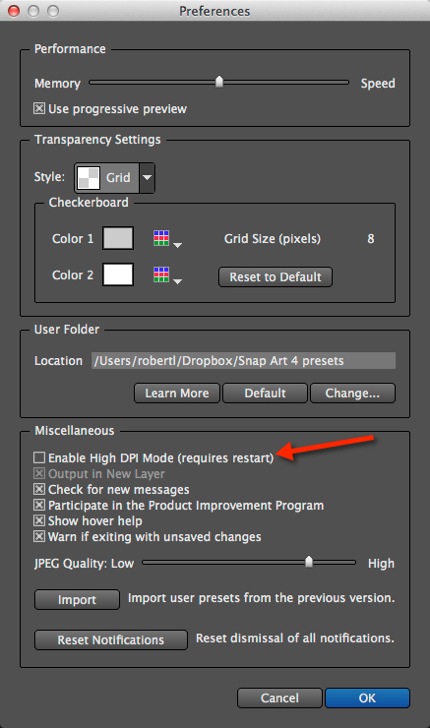Disable Show hover help option
Image resolution: width=430 pixels, height=728 pixels.
pos(39,521)
